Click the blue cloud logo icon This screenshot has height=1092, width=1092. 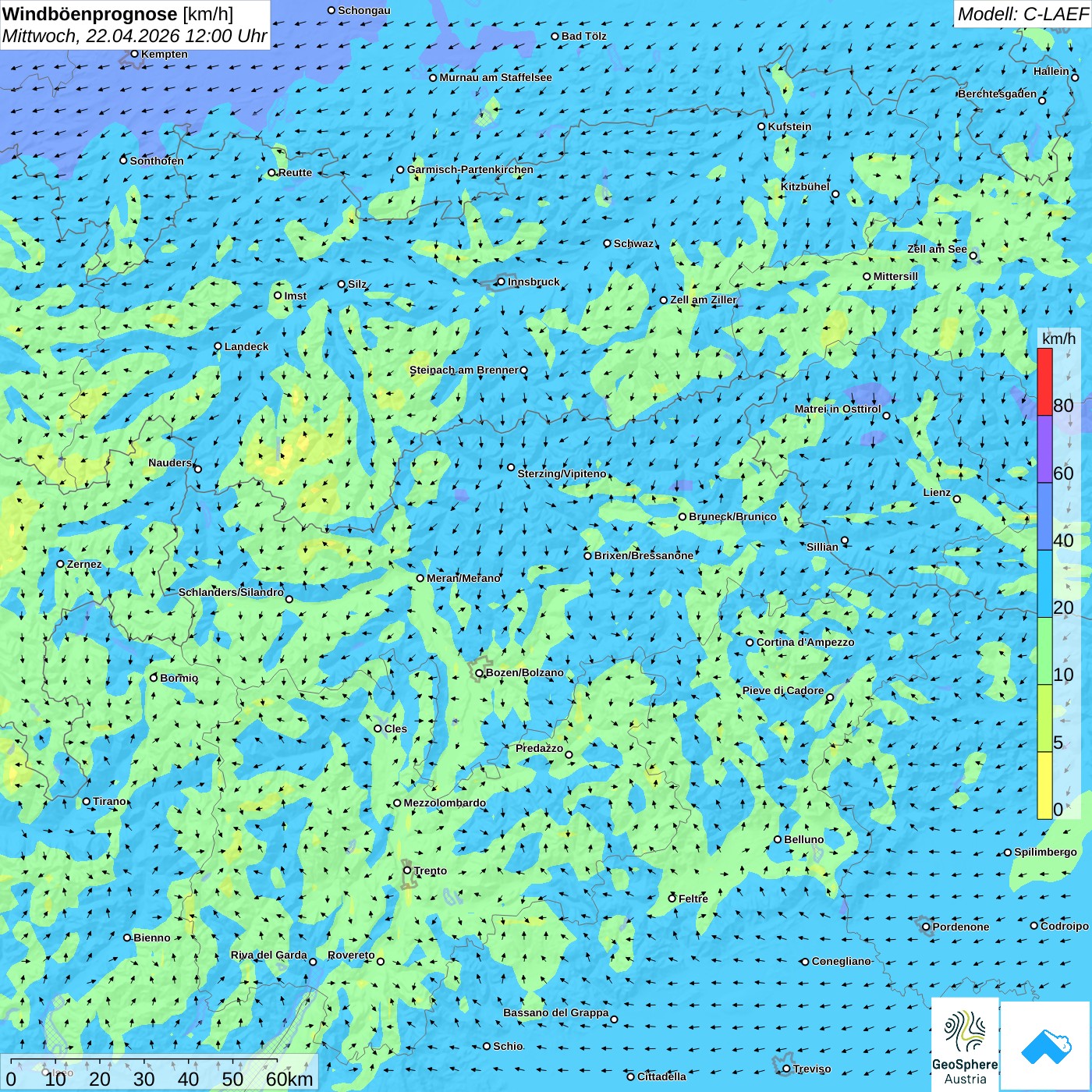[x=1046, y=1046]
